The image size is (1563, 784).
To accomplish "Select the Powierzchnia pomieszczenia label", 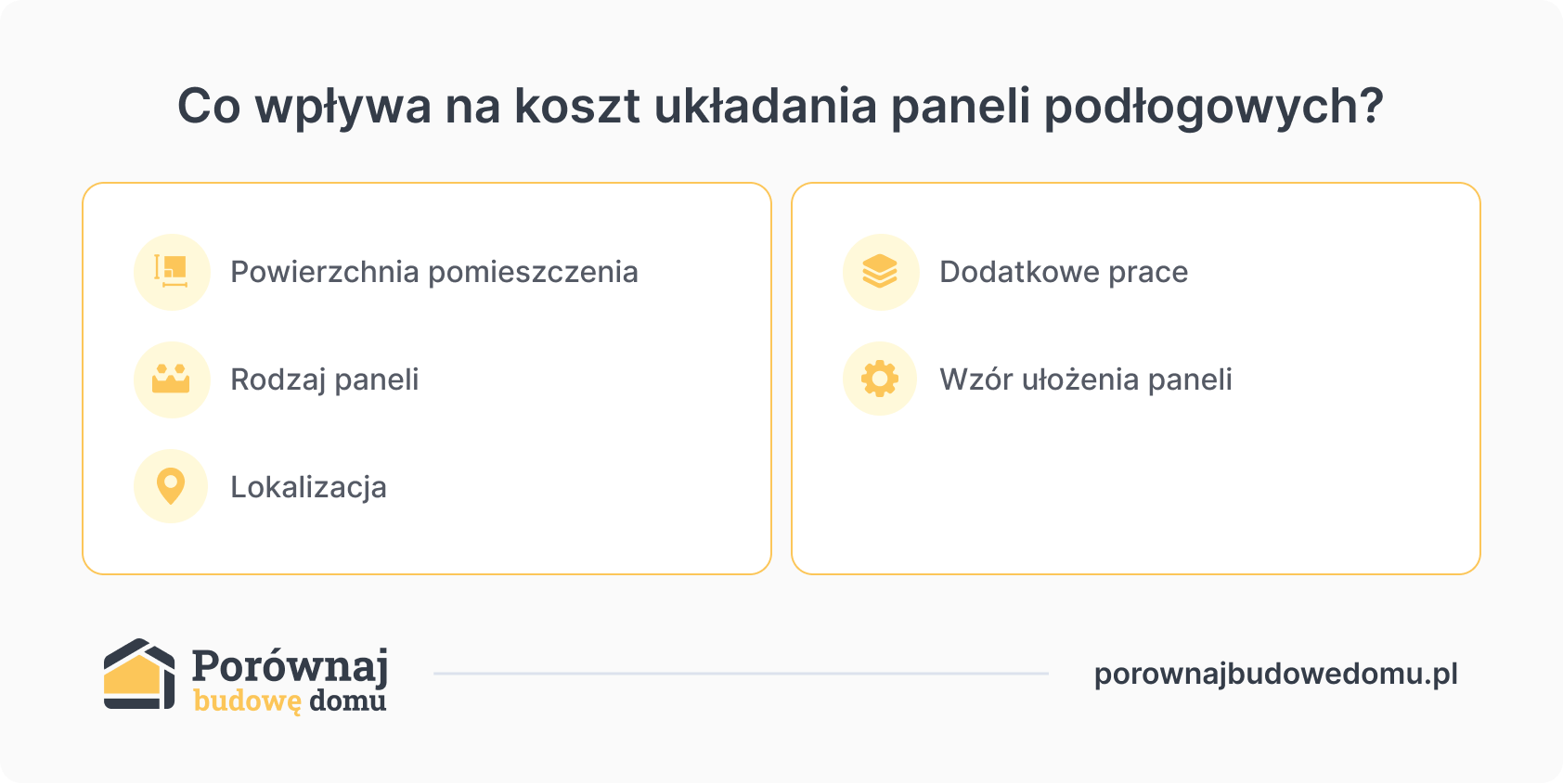I will 434,272.
